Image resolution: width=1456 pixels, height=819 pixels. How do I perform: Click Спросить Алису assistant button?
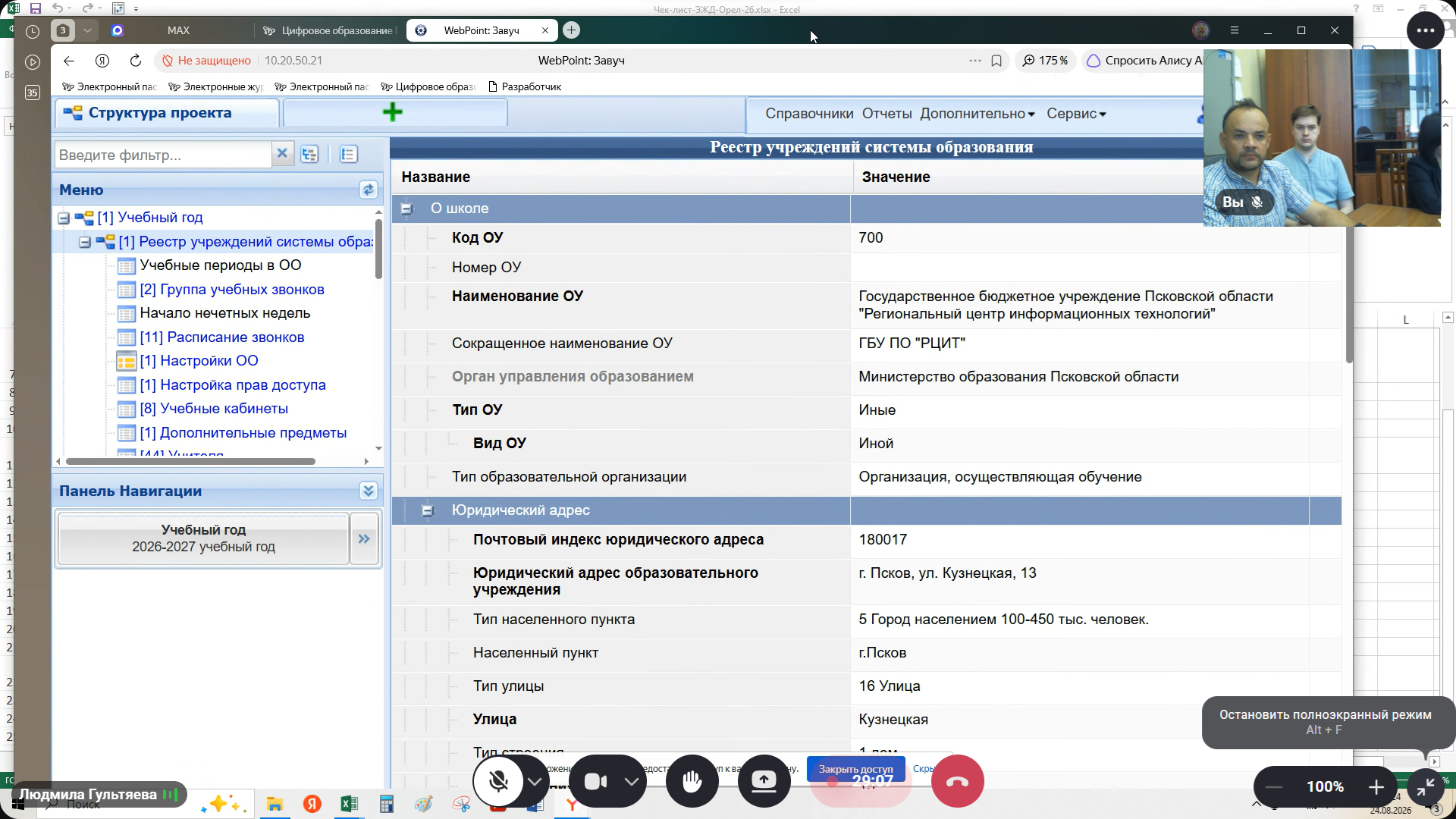click(x=1144, y=61)
